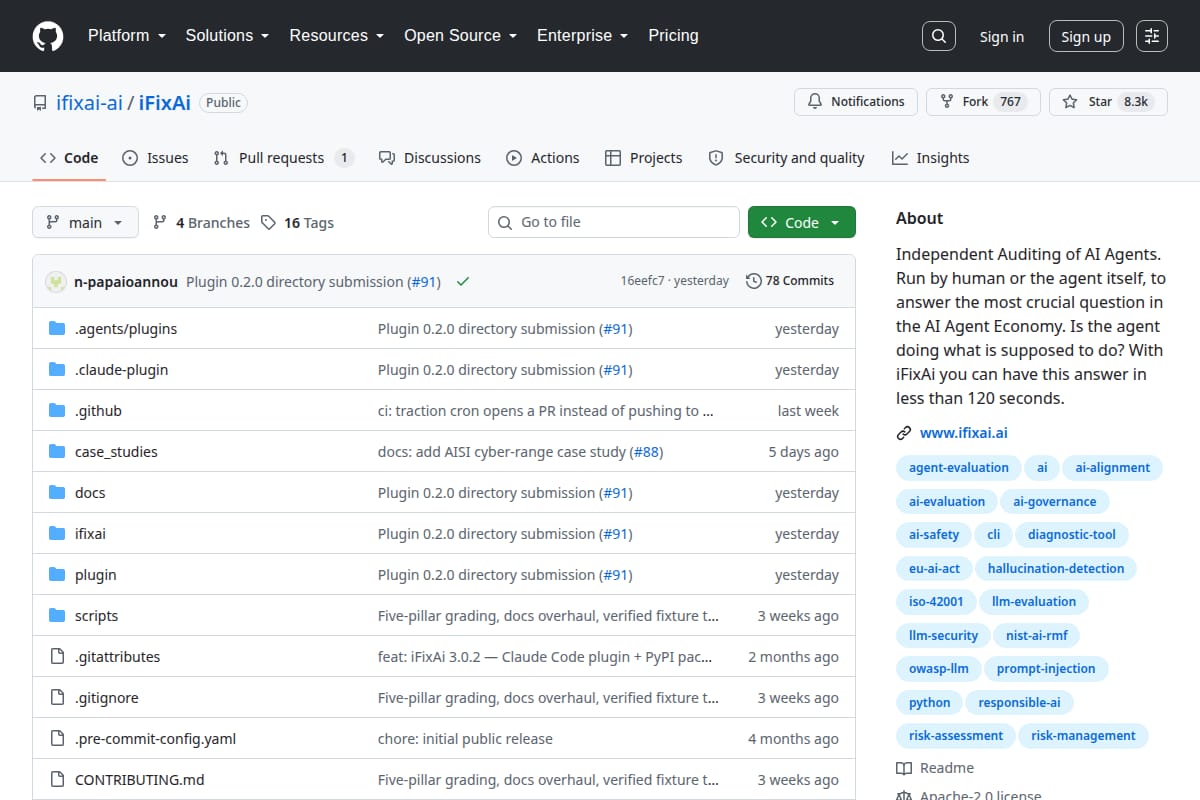1200x800 pixels.
Task: Open Security and quality tab
Action: [x=786, y=158]
